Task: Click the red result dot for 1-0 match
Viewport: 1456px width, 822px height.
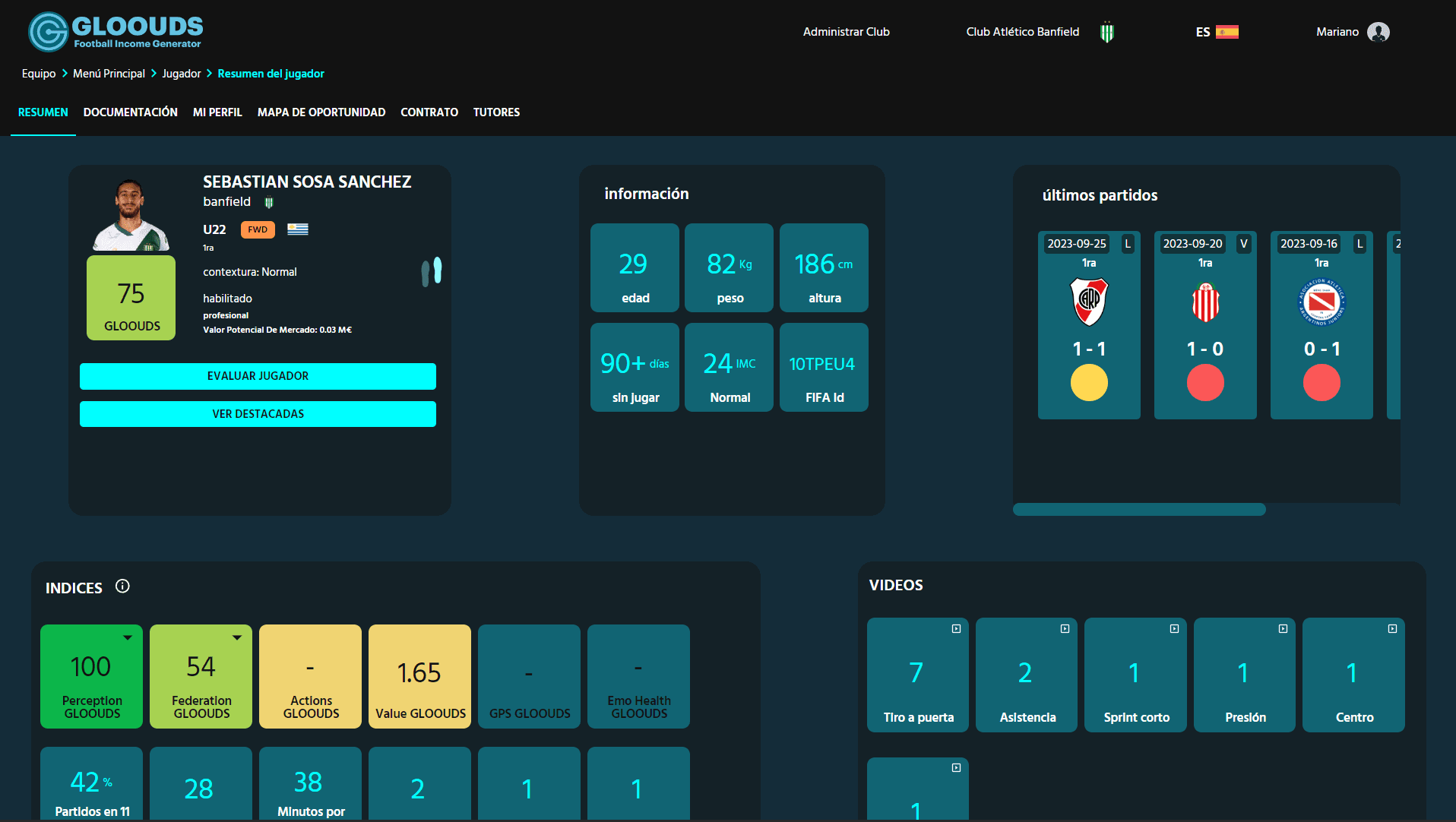Action: click(x=1205, y=382)
